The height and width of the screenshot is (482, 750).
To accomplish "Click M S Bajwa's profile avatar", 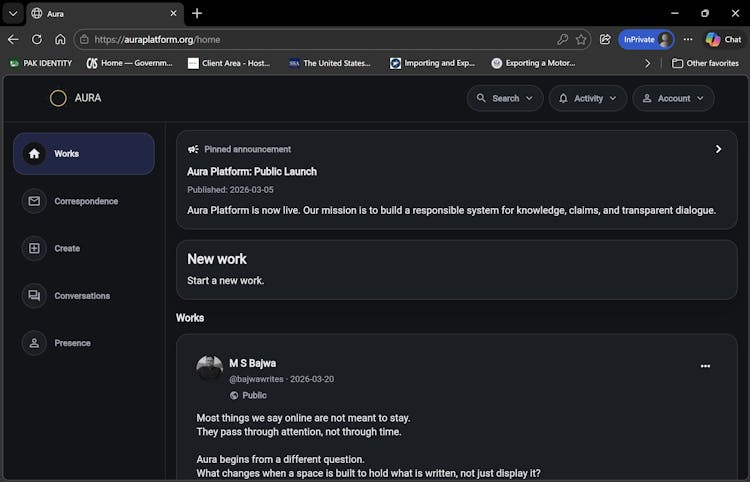I will 210,368.
